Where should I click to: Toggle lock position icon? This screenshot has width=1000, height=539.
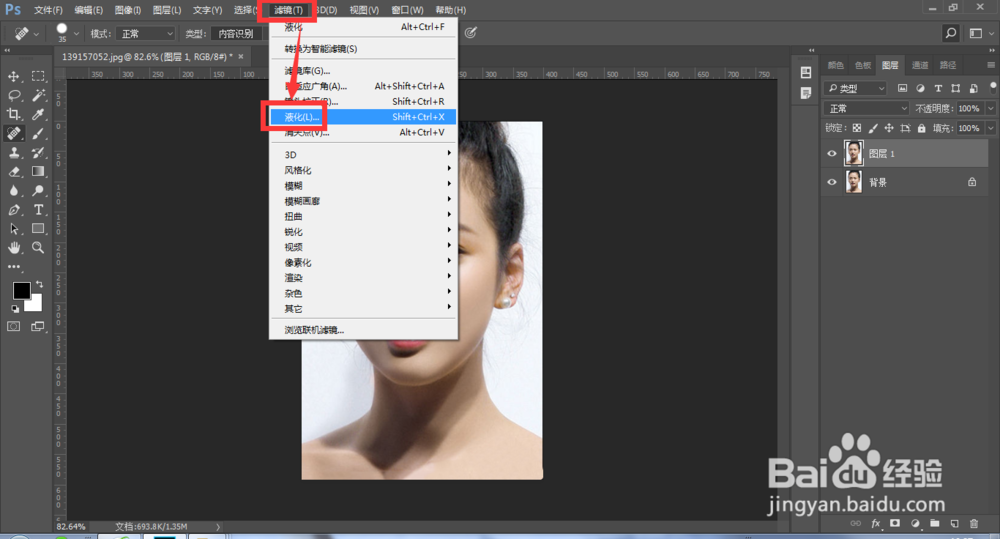[889, 128]
